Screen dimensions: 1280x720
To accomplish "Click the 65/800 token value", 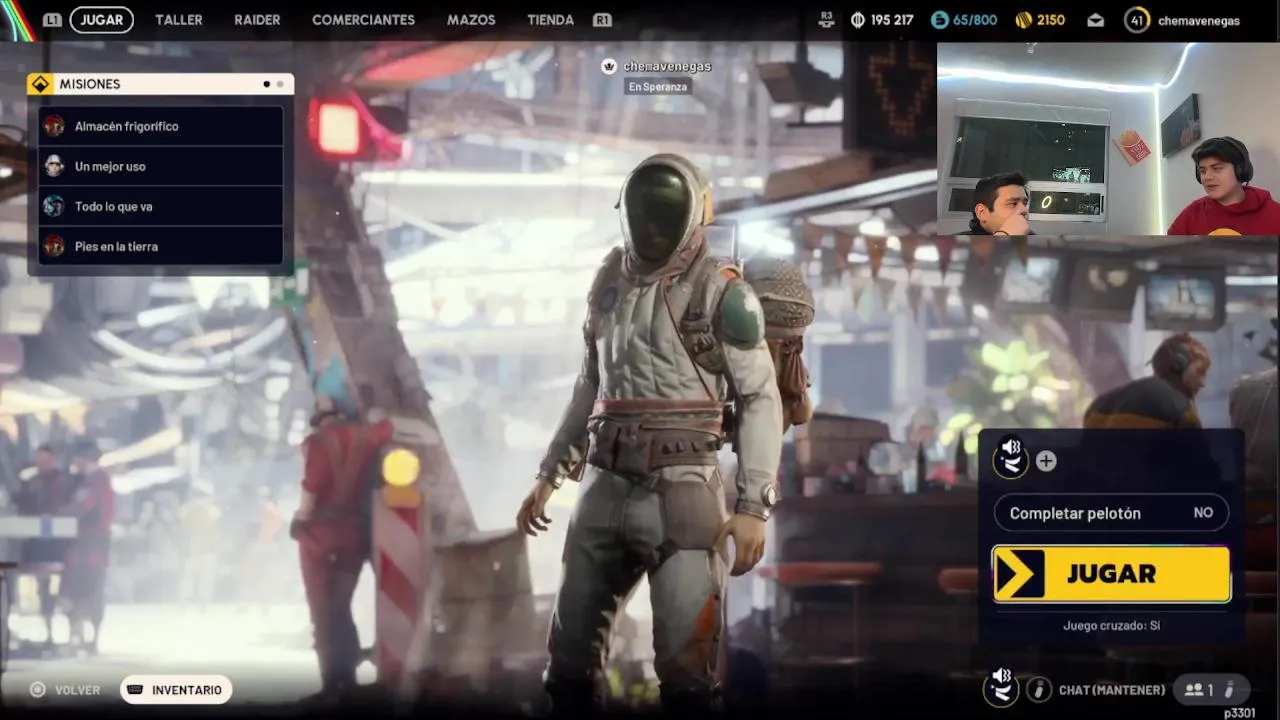I will point(974,20).
